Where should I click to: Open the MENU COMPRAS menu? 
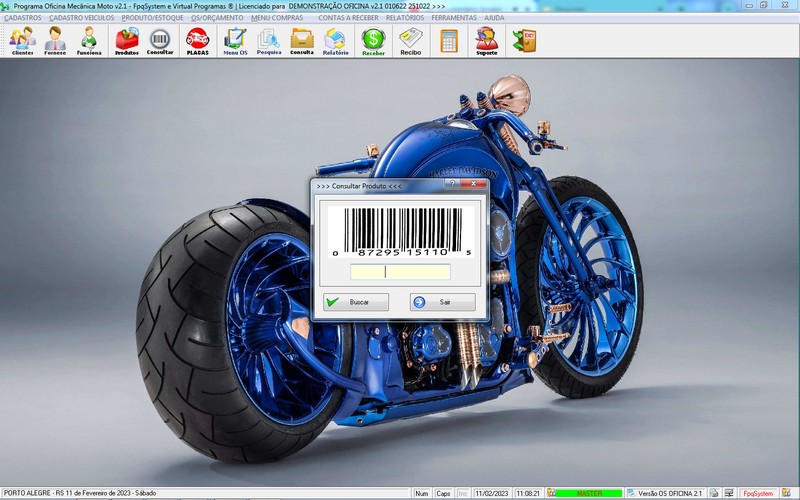point(277,18)
